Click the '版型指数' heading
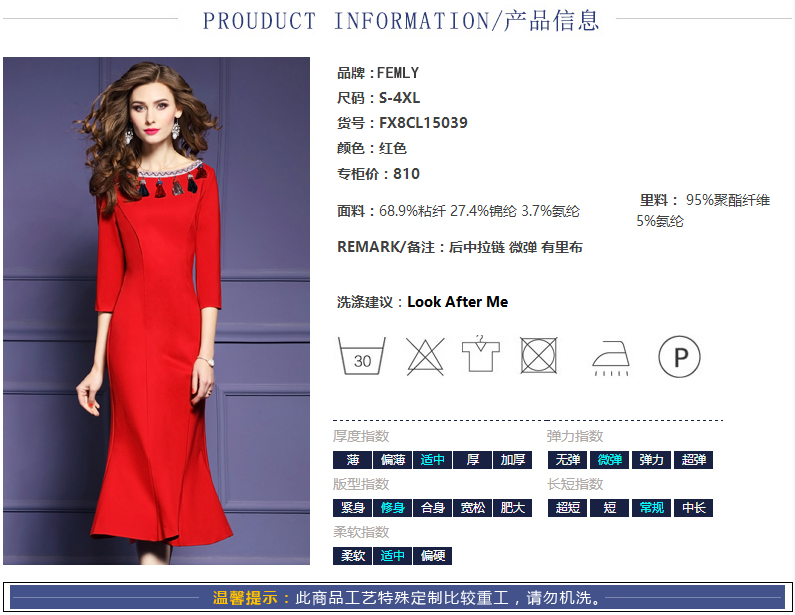795x615 pixels. [361, 484]
